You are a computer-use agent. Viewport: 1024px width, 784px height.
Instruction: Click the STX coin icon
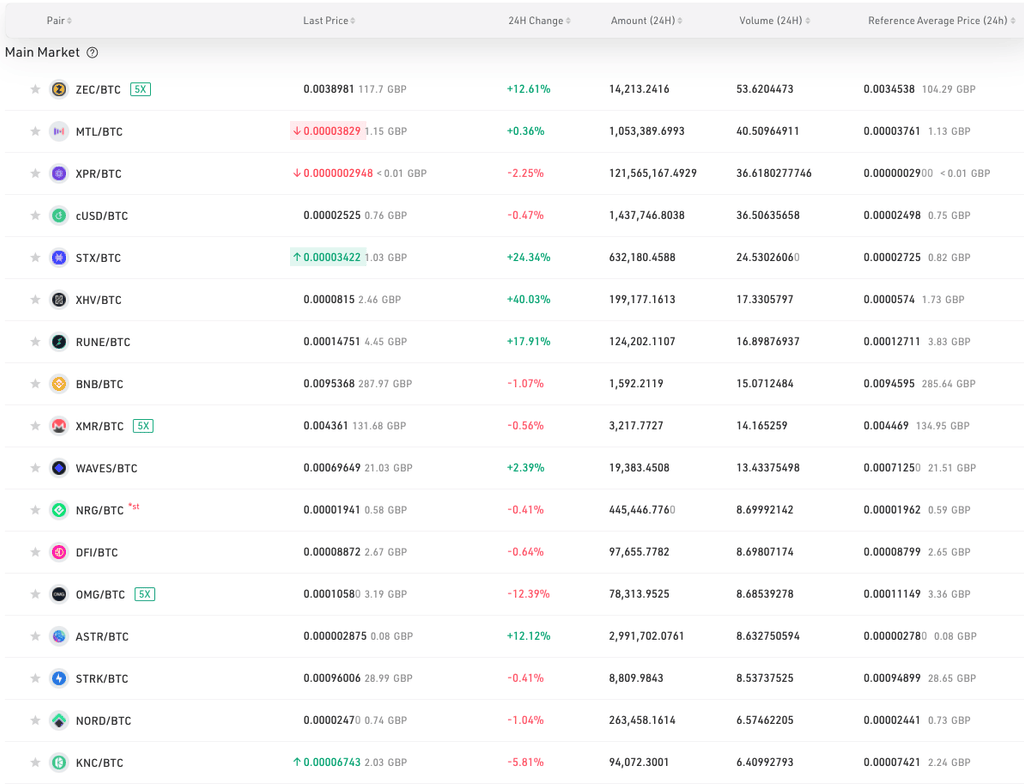point(59,257)
